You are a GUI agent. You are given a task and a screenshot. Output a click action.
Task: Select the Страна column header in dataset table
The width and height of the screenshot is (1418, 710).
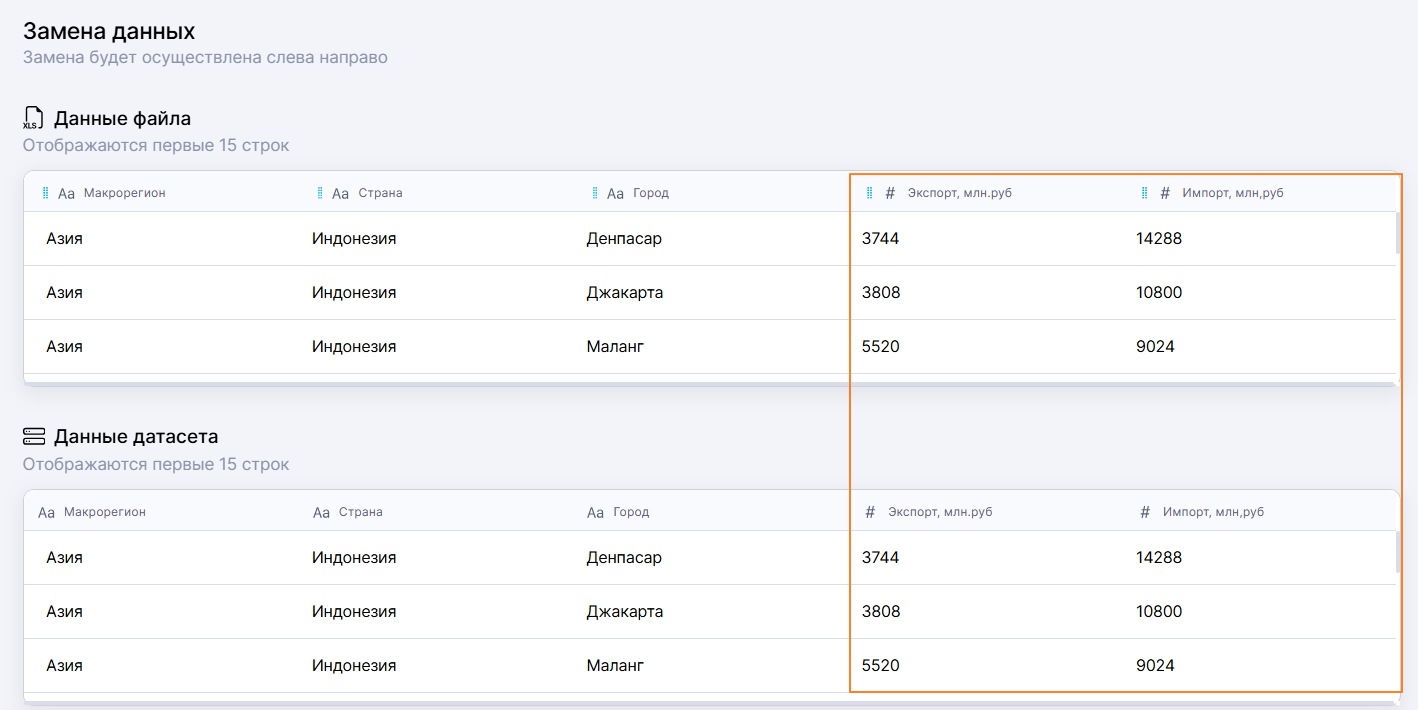pos(360,512)
